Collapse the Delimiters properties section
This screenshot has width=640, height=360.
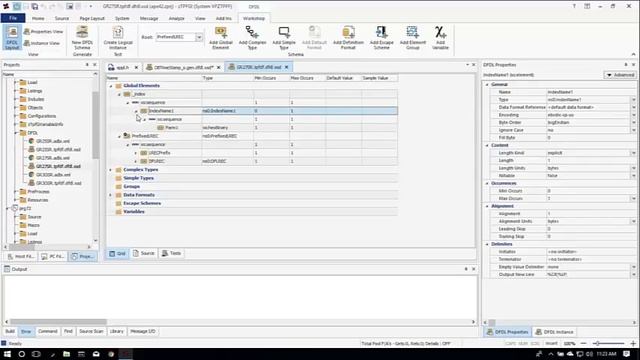[487, 244]
